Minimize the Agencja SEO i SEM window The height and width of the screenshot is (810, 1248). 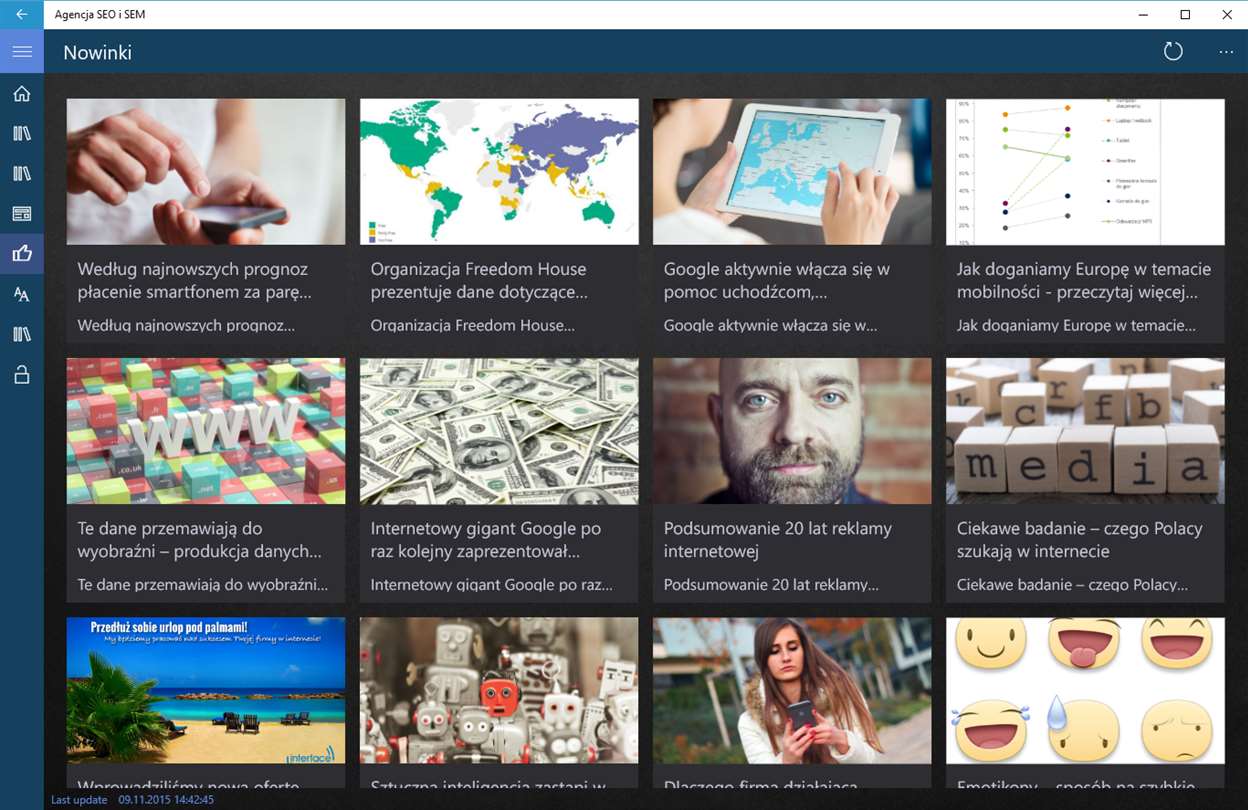coord(1143,14)
